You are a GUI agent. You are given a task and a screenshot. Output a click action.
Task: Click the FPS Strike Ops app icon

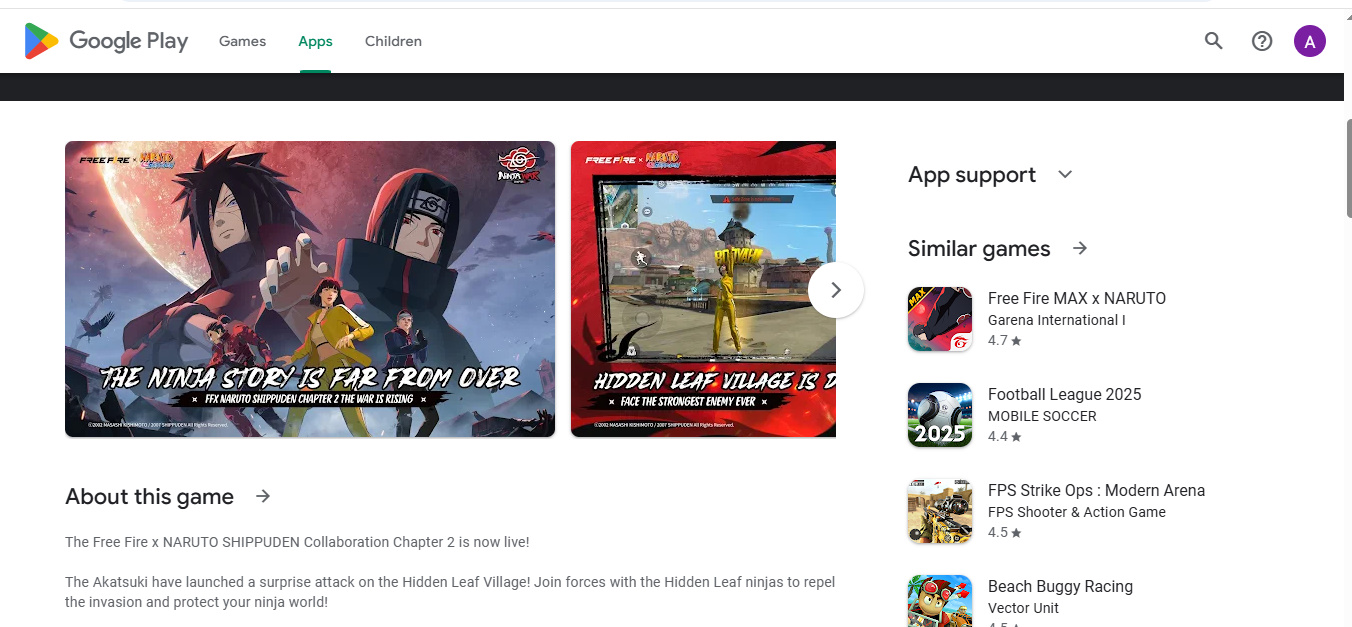[x=940, y=511]
